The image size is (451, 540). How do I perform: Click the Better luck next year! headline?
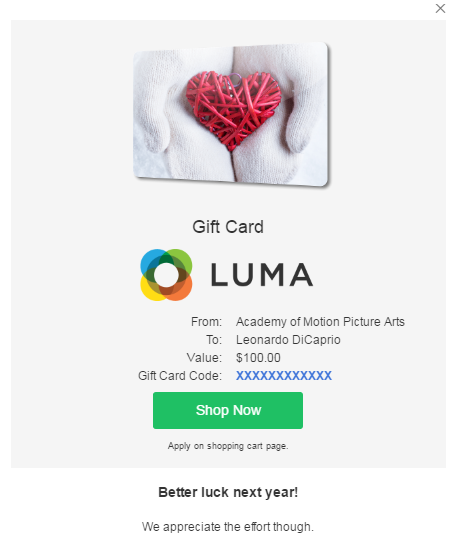(x=228, y=492)
